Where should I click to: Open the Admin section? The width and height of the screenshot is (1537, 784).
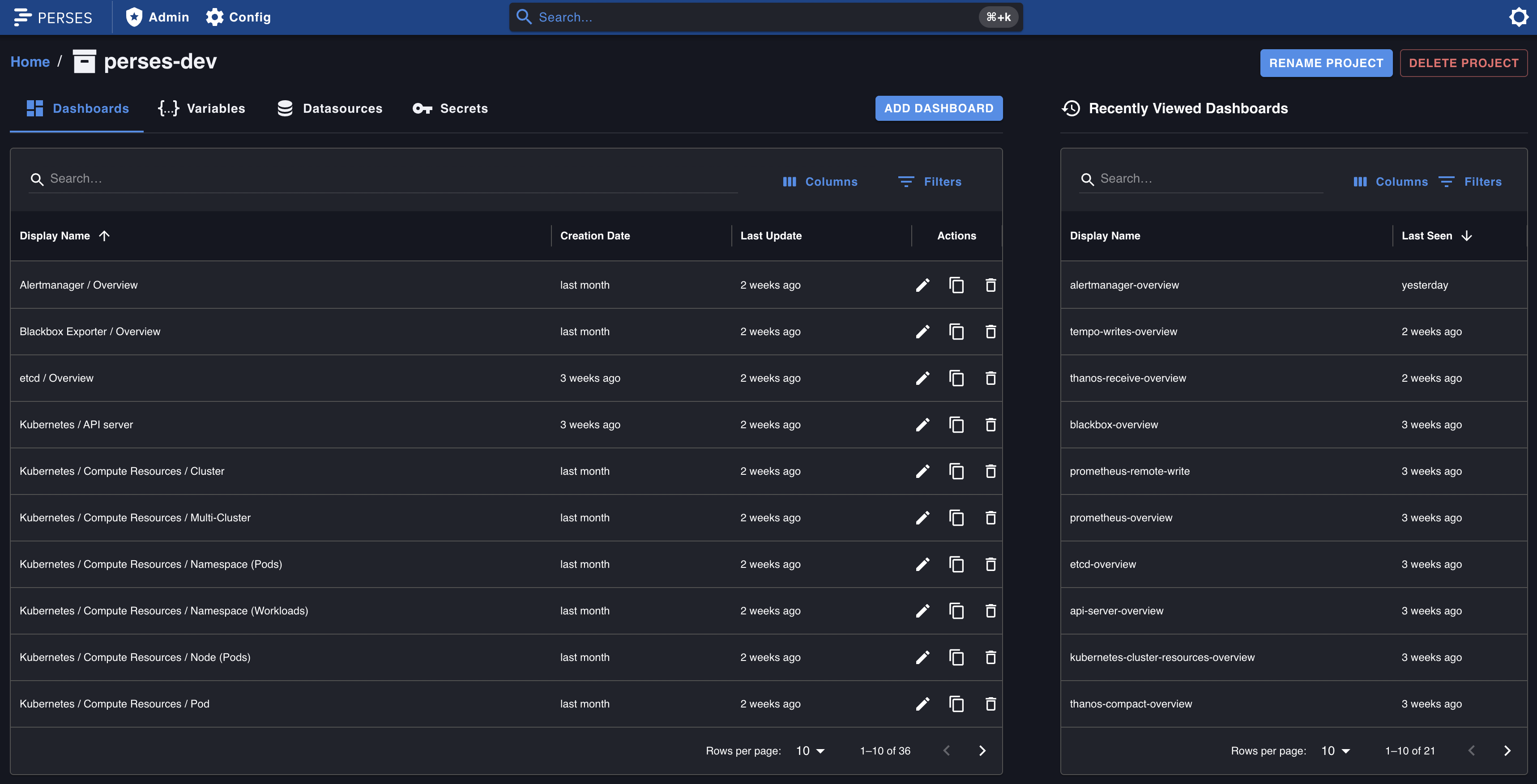tap(157, 17)
